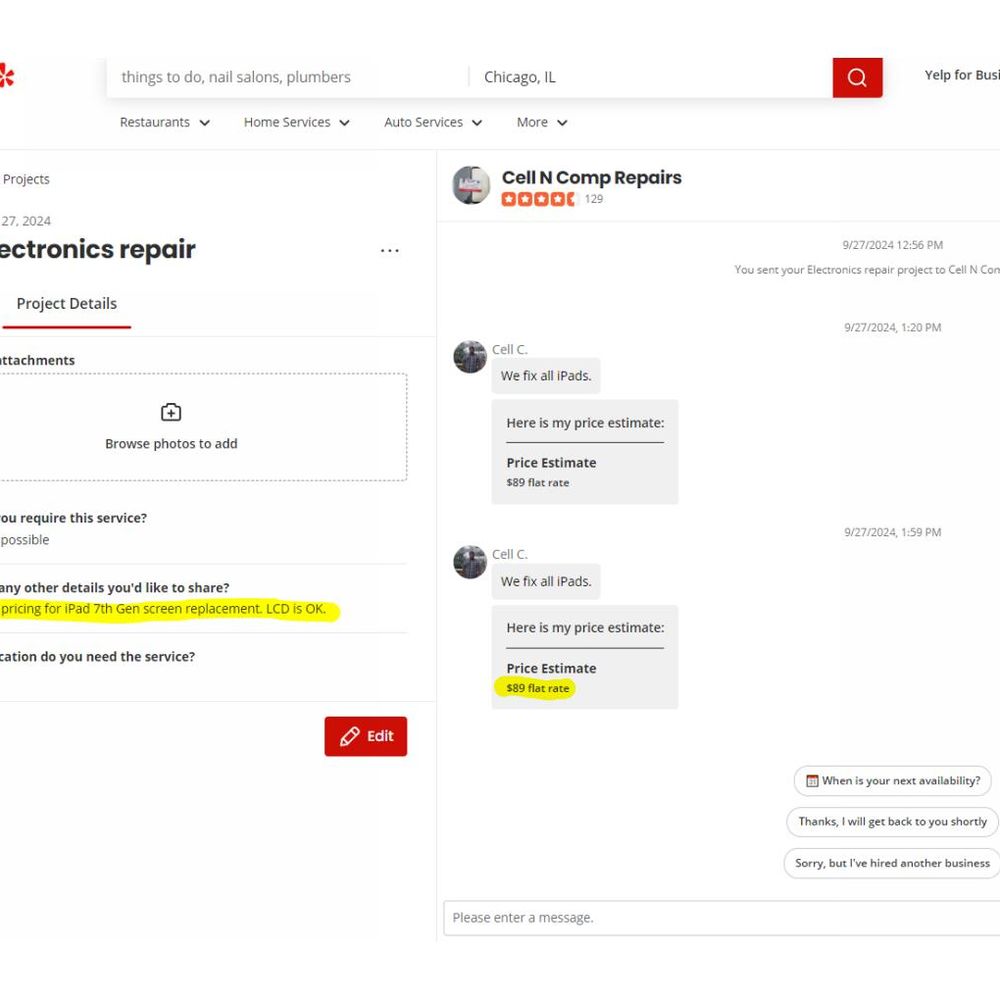Image resolution: width=1000 pixels, height=1000 pixels.
Task: Click the Yelp logo icon
Action: 6,75
